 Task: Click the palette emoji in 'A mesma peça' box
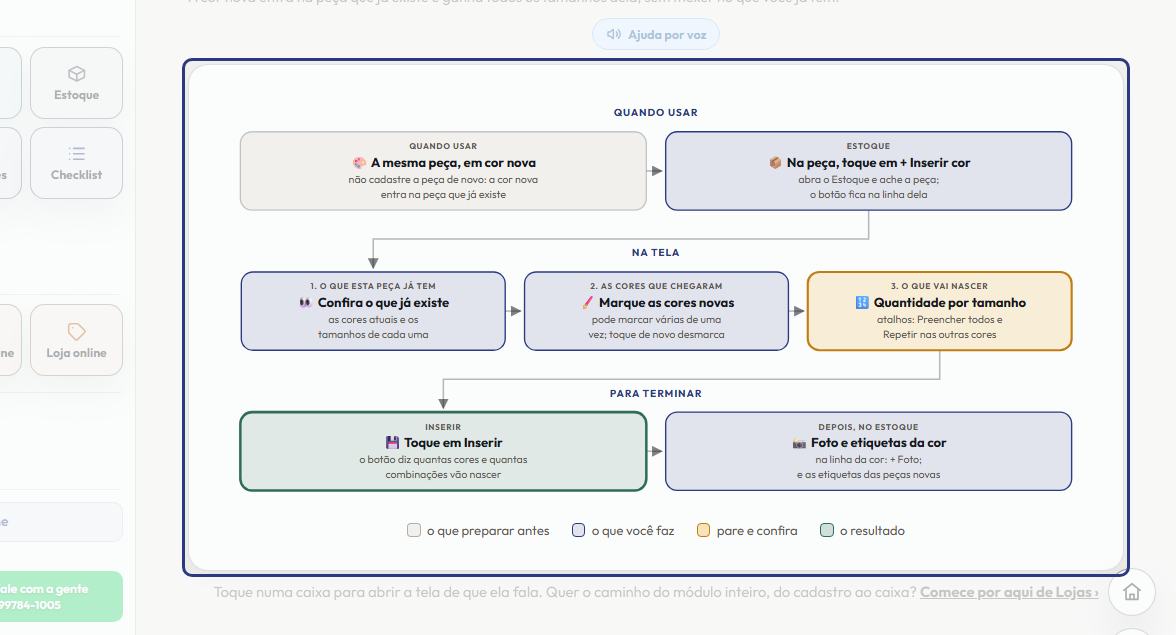[359, 163]
